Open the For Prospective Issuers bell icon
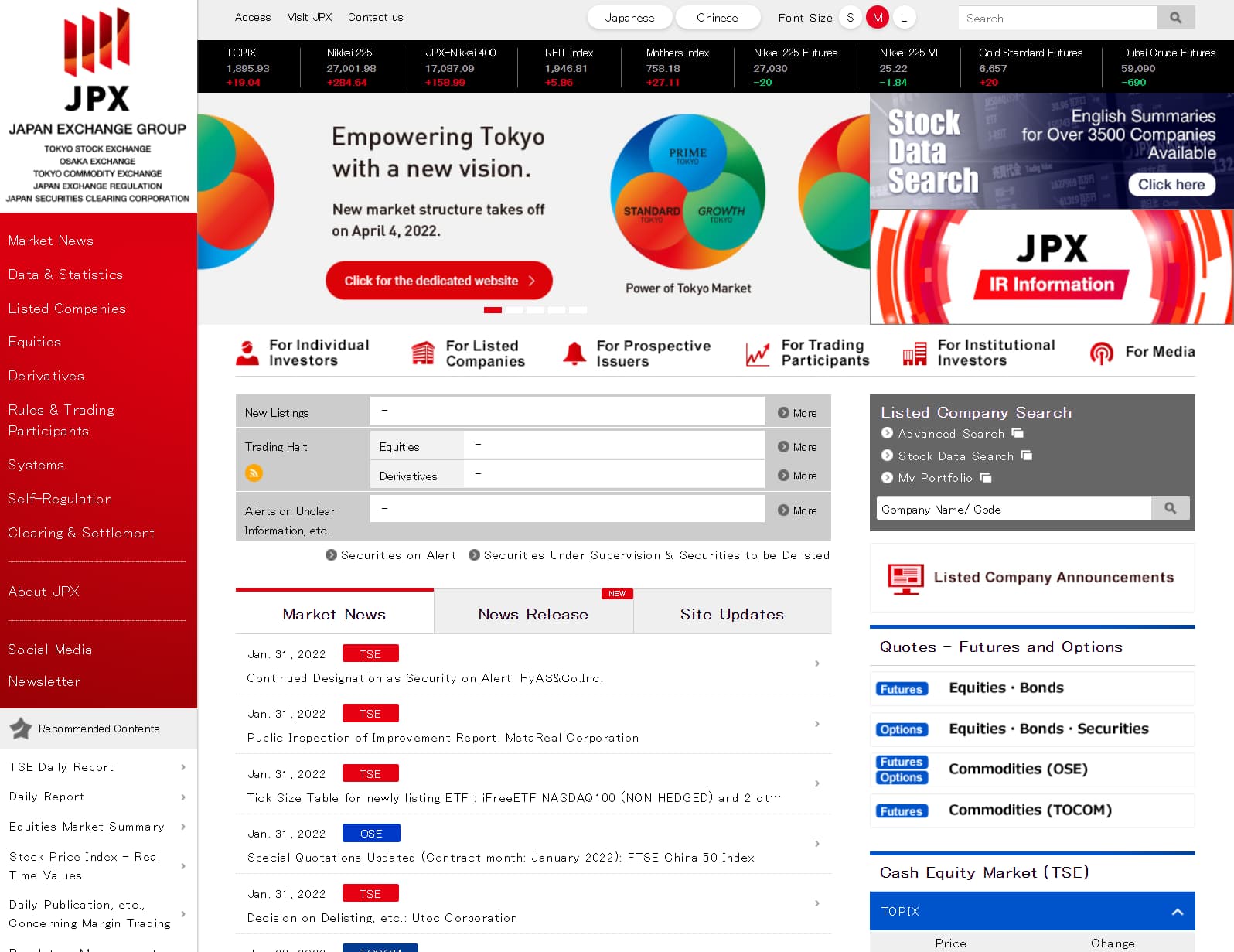The height and width of the screenshot is (952, 1234). click(574, 353)
